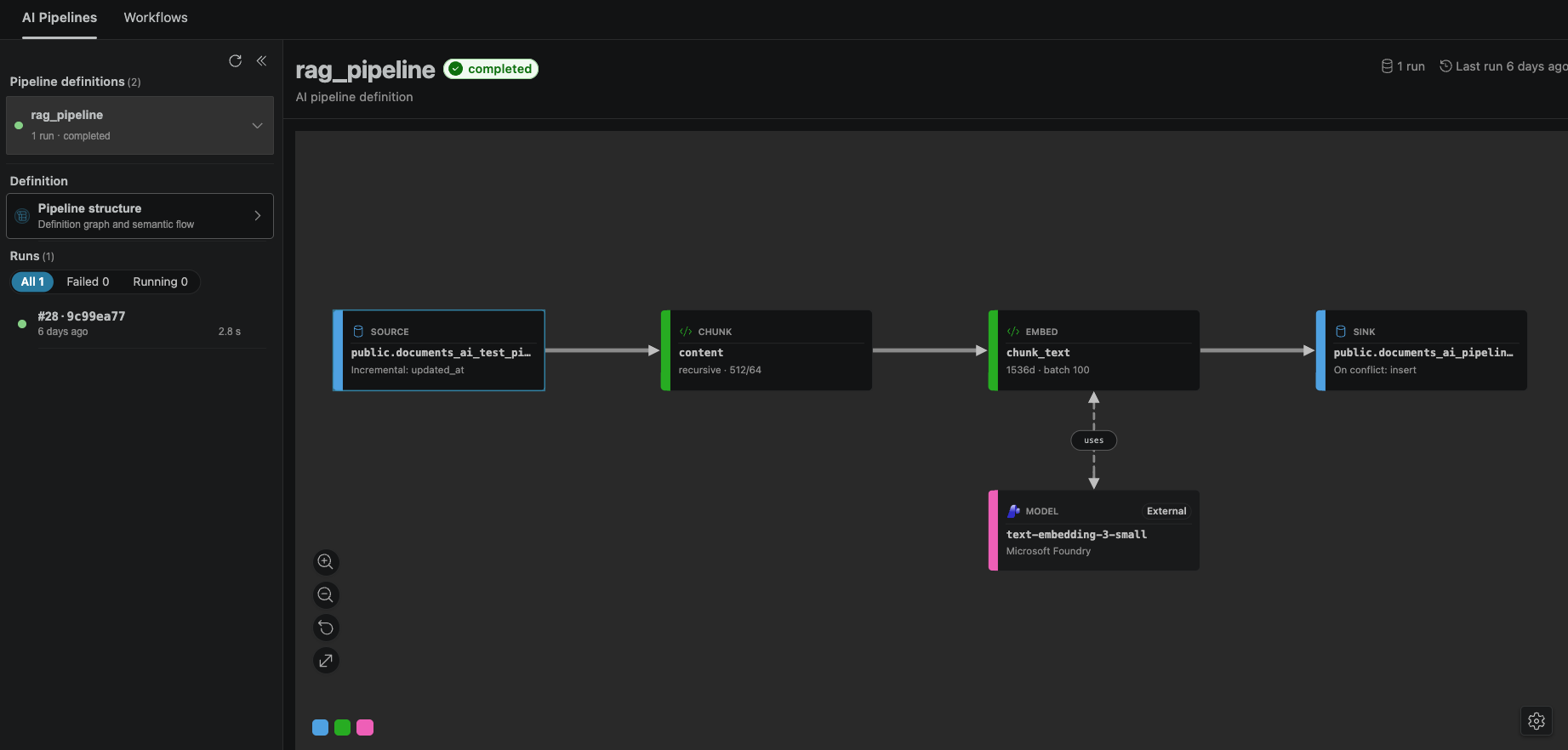Select the SOURCE node in graph
This screenshot has height=750, width=1568.
pos(439,350)
